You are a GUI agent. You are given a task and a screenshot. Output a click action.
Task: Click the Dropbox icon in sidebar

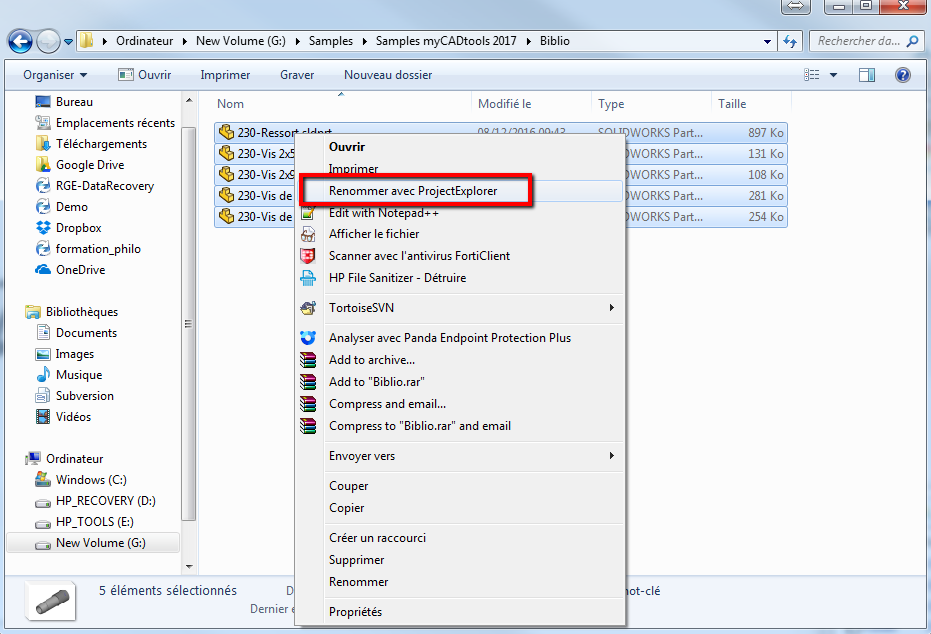pos(43,228)
